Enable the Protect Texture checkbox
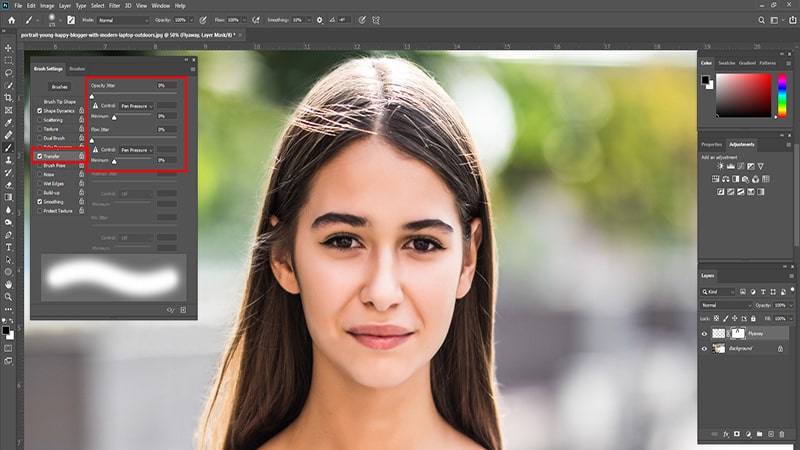The height and width of the screenshot is (450, 800). coord(39,211)
